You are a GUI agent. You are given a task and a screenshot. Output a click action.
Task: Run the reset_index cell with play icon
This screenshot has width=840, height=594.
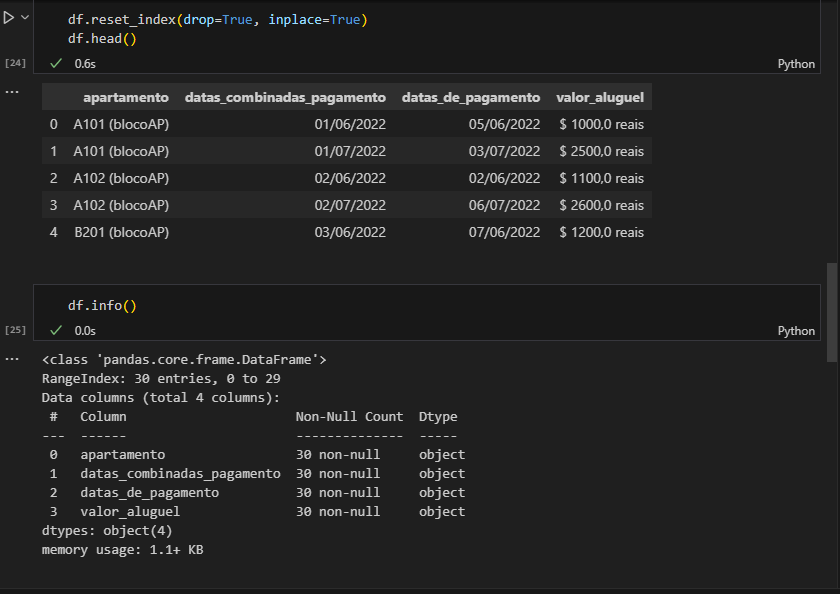pyautogui.click(x=9, y=18)
